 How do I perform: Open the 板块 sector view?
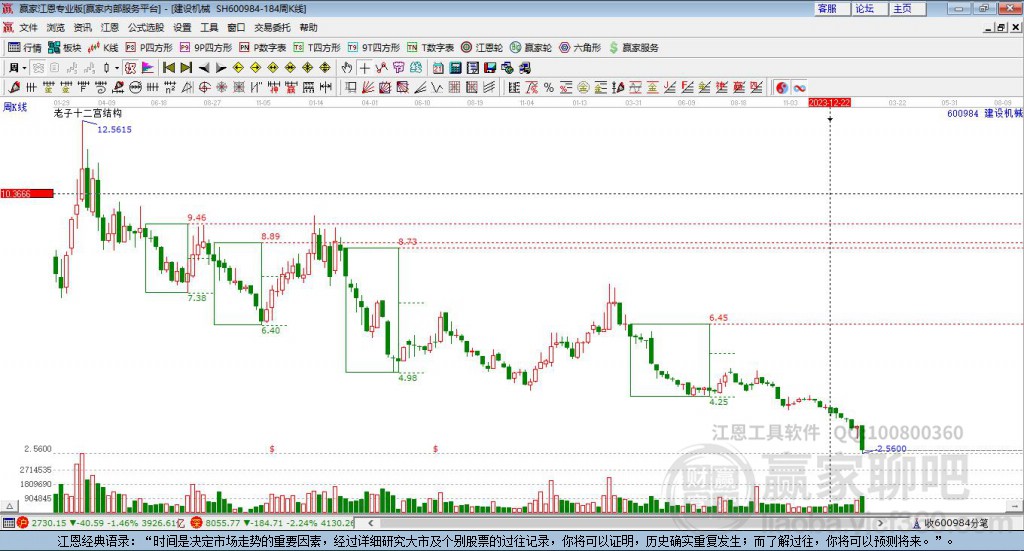[x=65, y=48]
